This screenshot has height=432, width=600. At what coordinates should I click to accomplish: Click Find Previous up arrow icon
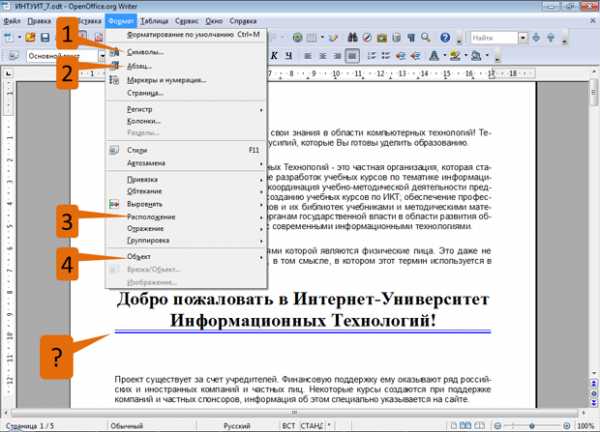551,37
